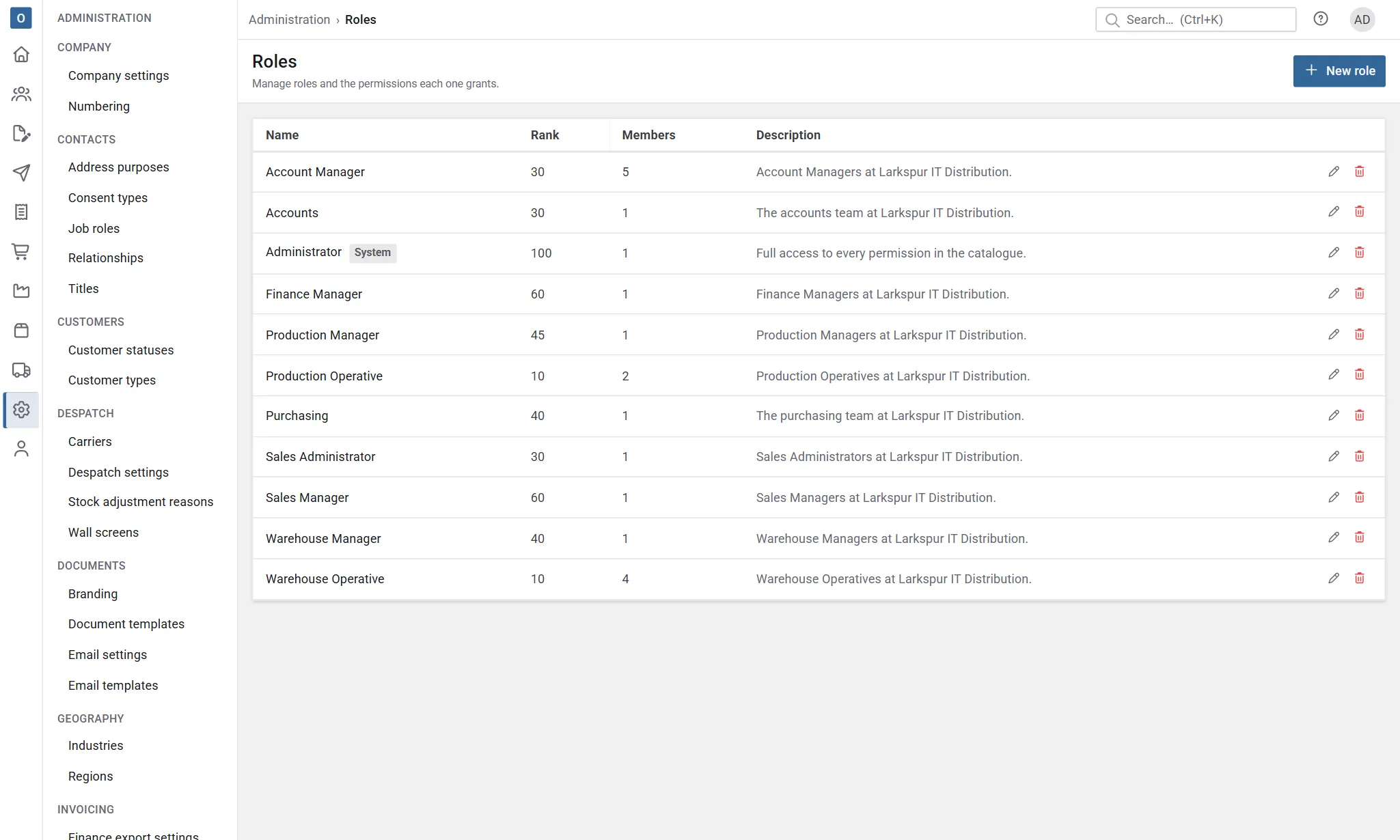Delete the Accounts role
This screenshot has height=840, width=1400.
pos(1360,212)
